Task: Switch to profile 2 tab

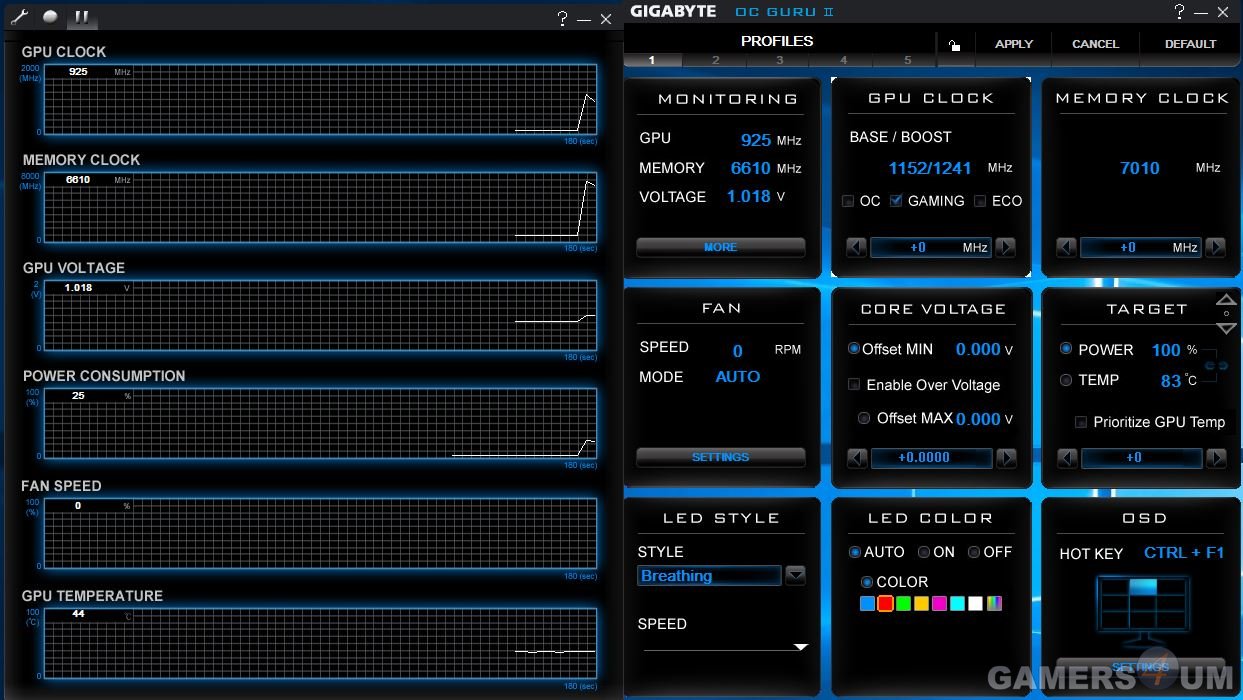Action: 715,60
